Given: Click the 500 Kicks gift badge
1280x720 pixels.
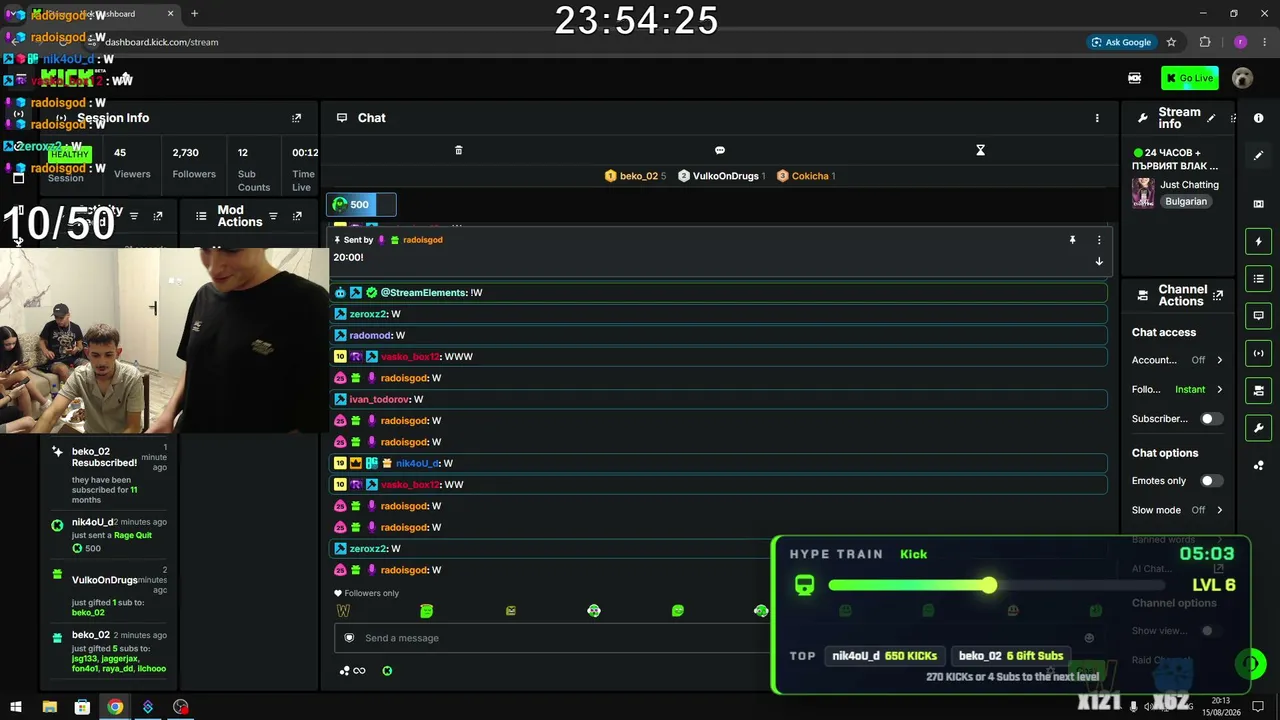Looking at the screenshot, I should [x=362, y=204].
